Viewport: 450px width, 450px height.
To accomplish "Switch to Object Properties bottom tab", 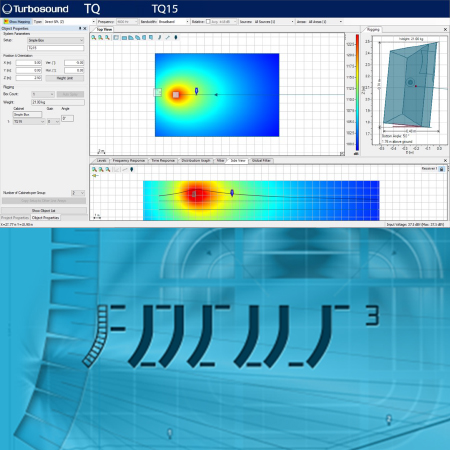I will click(46, 218).
